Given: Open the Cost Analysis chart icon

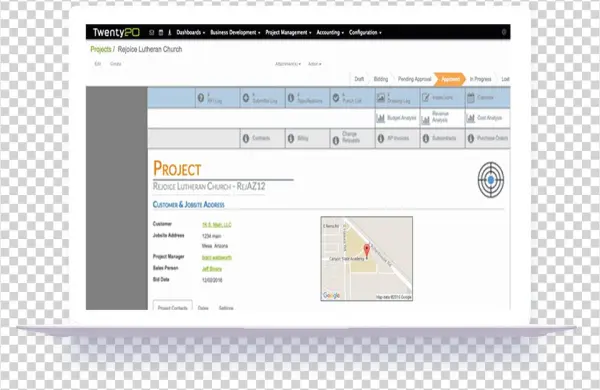Looking at the screenshot, I should 471,118.
